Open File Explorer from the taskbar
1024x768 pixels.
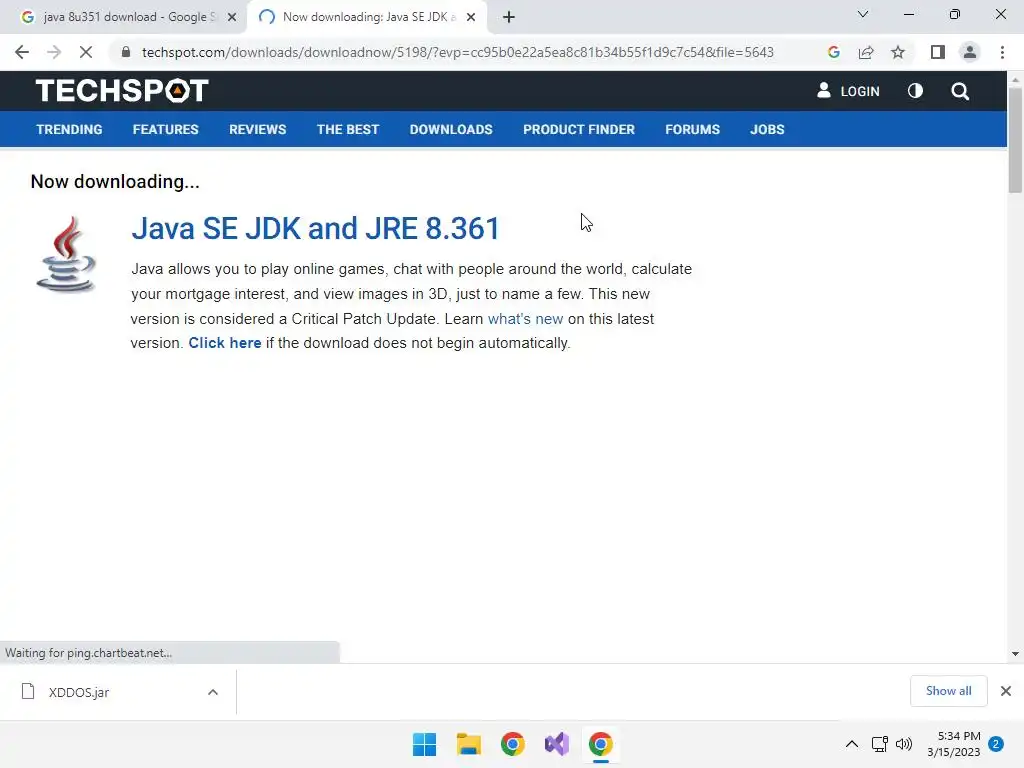[468, 744]
